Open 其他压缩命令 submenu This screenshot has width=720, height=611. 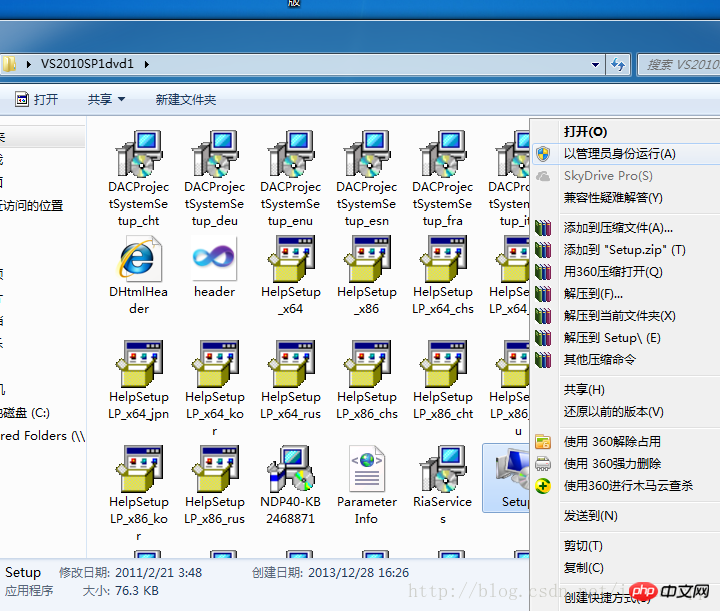[599, 359]
